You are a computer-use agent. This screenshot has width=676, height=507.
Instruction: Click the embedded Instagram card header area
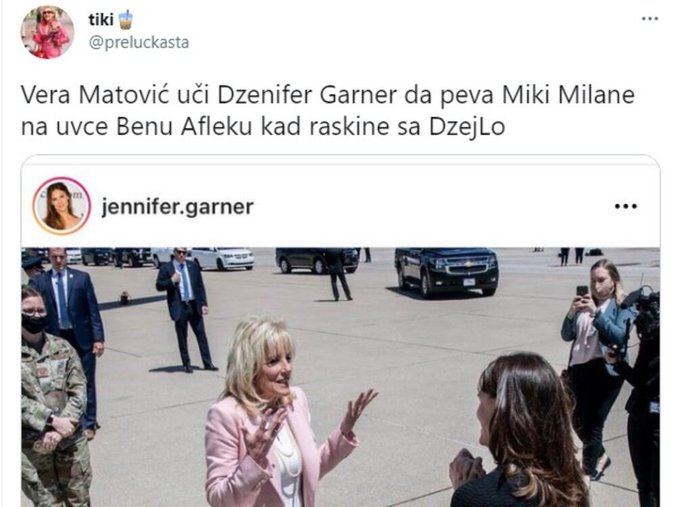click(x=341, y=206)
